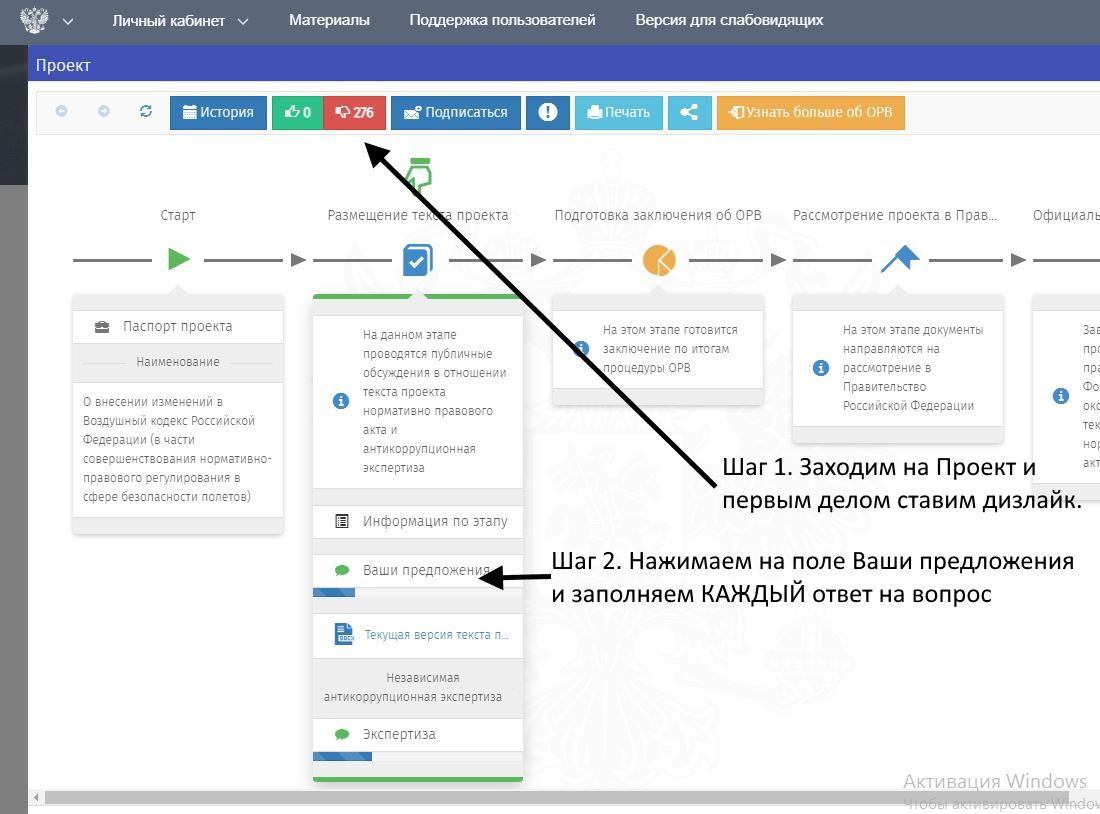Select the orange pie chart stage icon
Viewport: 1100px width, 814px height.
659,260
